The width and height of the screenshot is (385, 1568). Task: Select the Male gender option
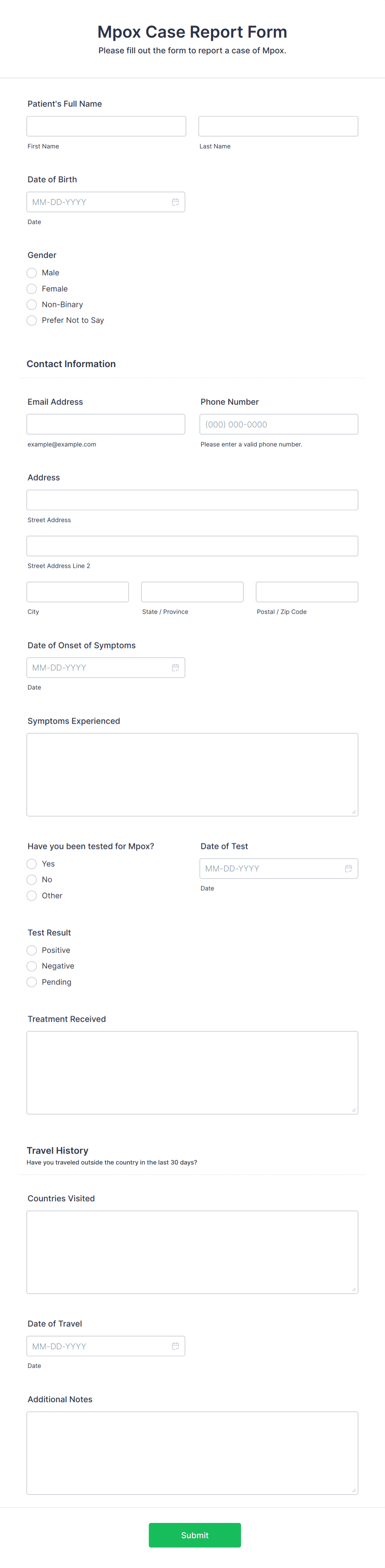[31, 272]
